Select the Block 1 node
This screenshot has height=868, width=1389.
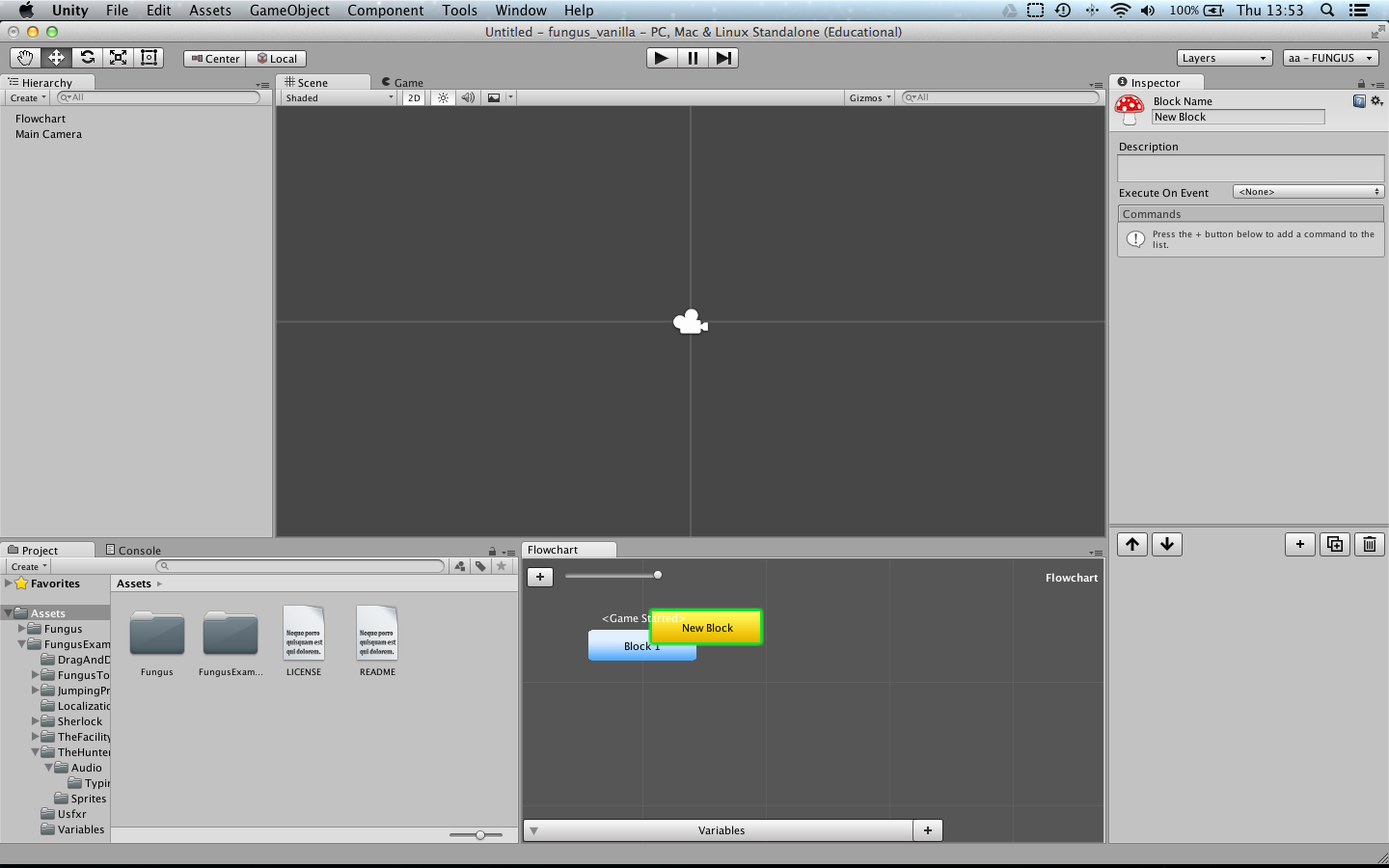point(641,646)
